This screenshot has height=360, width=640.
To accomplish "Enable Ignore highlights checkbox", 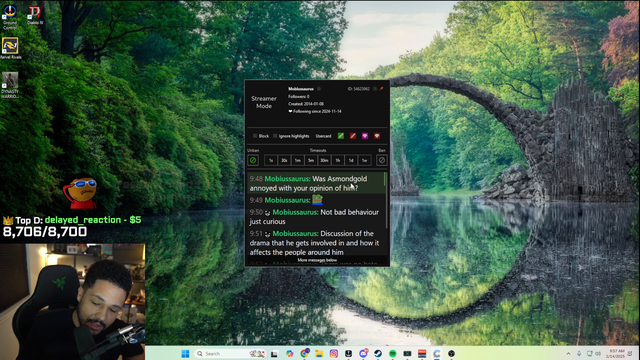I will coord(275,136).
